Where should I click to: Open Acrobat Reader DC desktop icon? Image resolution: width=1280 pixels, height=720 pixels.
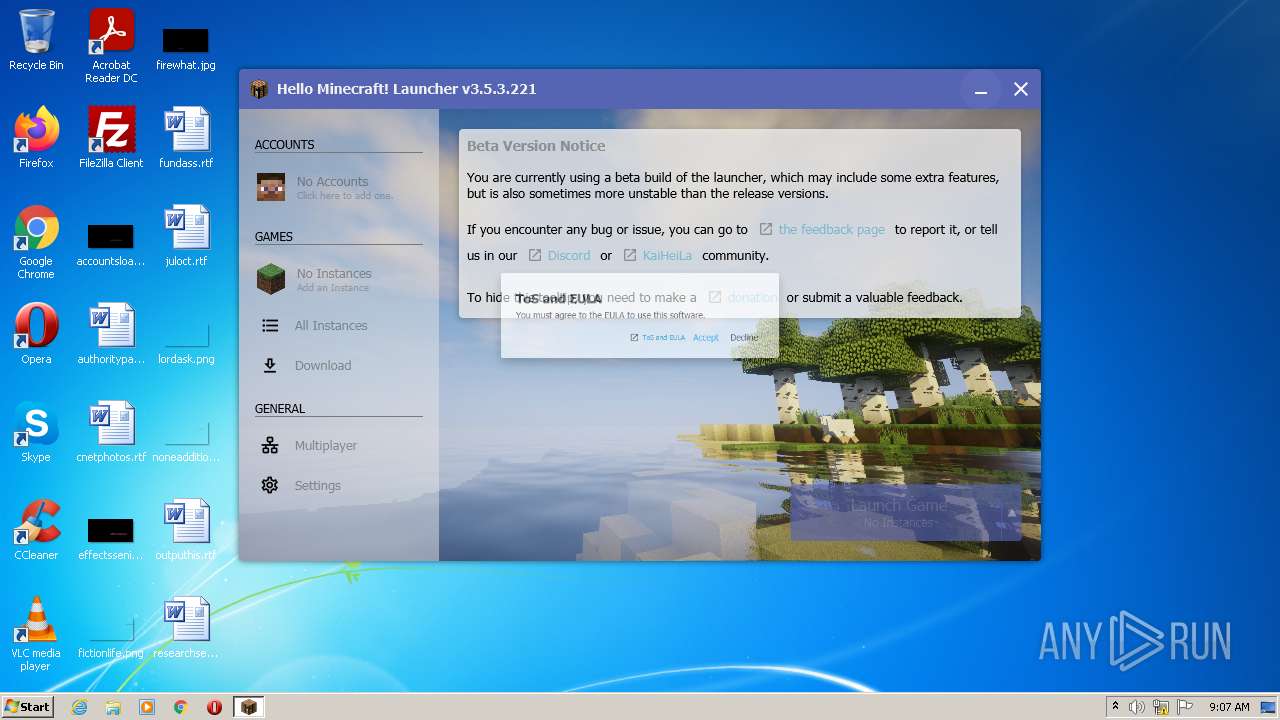coord(111,46)
